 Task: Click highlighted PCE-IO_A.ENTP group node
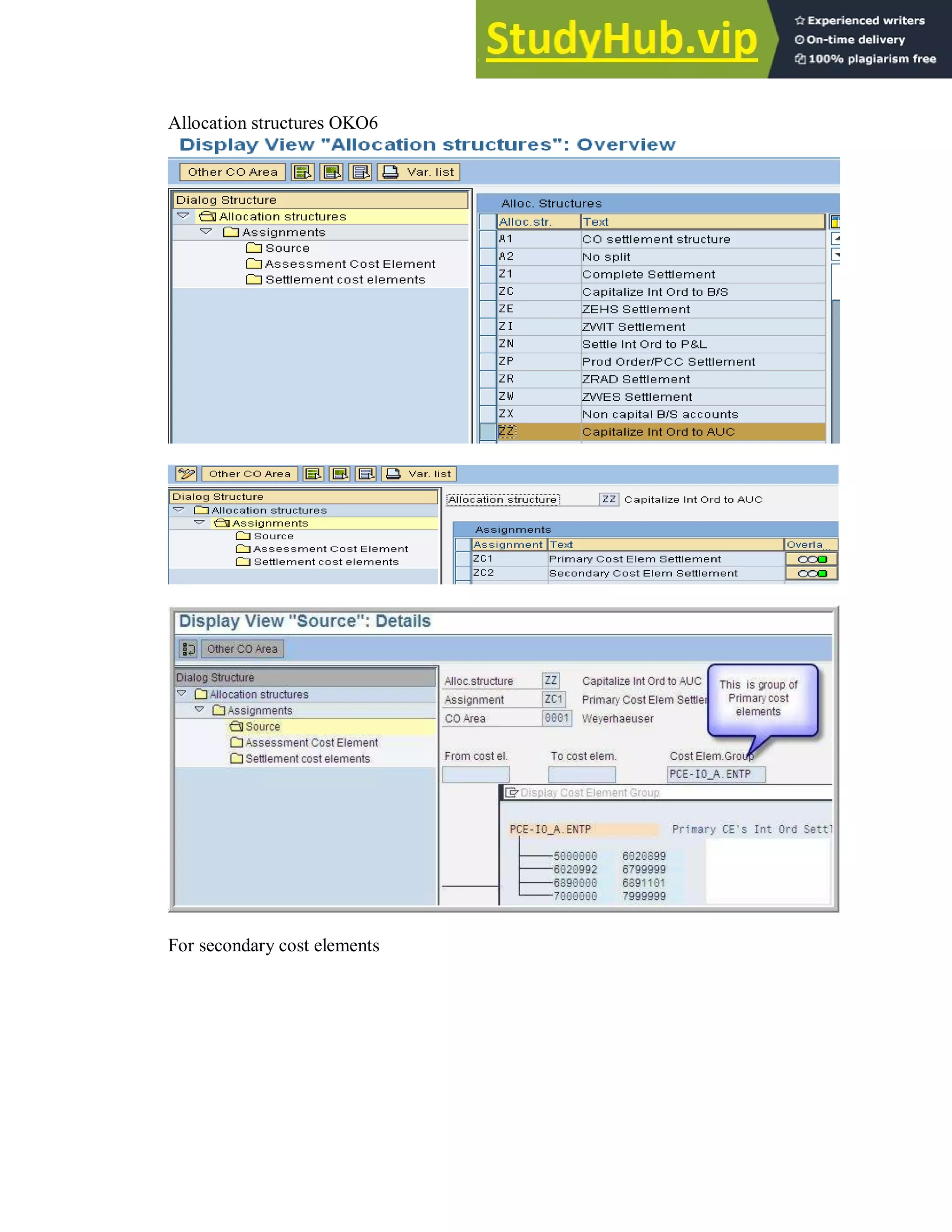[584, 829]
